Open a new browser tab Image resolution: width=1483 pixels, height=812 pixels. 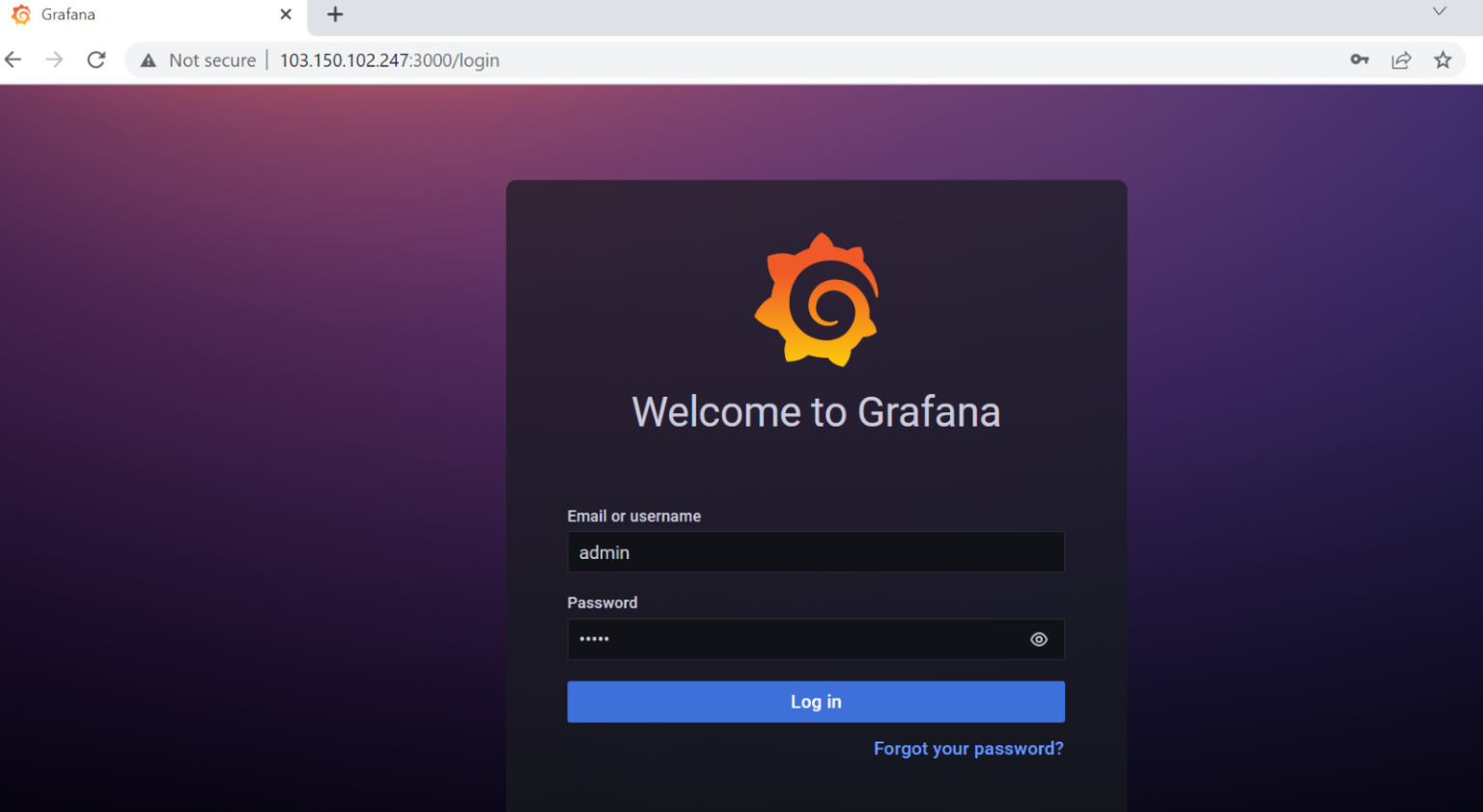click(335, 14)
